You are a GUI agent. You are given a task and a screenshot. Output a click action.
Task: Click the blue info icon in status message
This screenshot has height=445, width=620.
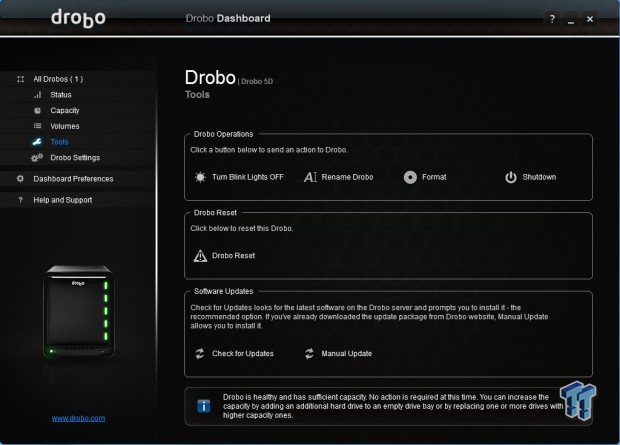coord(204,406)
